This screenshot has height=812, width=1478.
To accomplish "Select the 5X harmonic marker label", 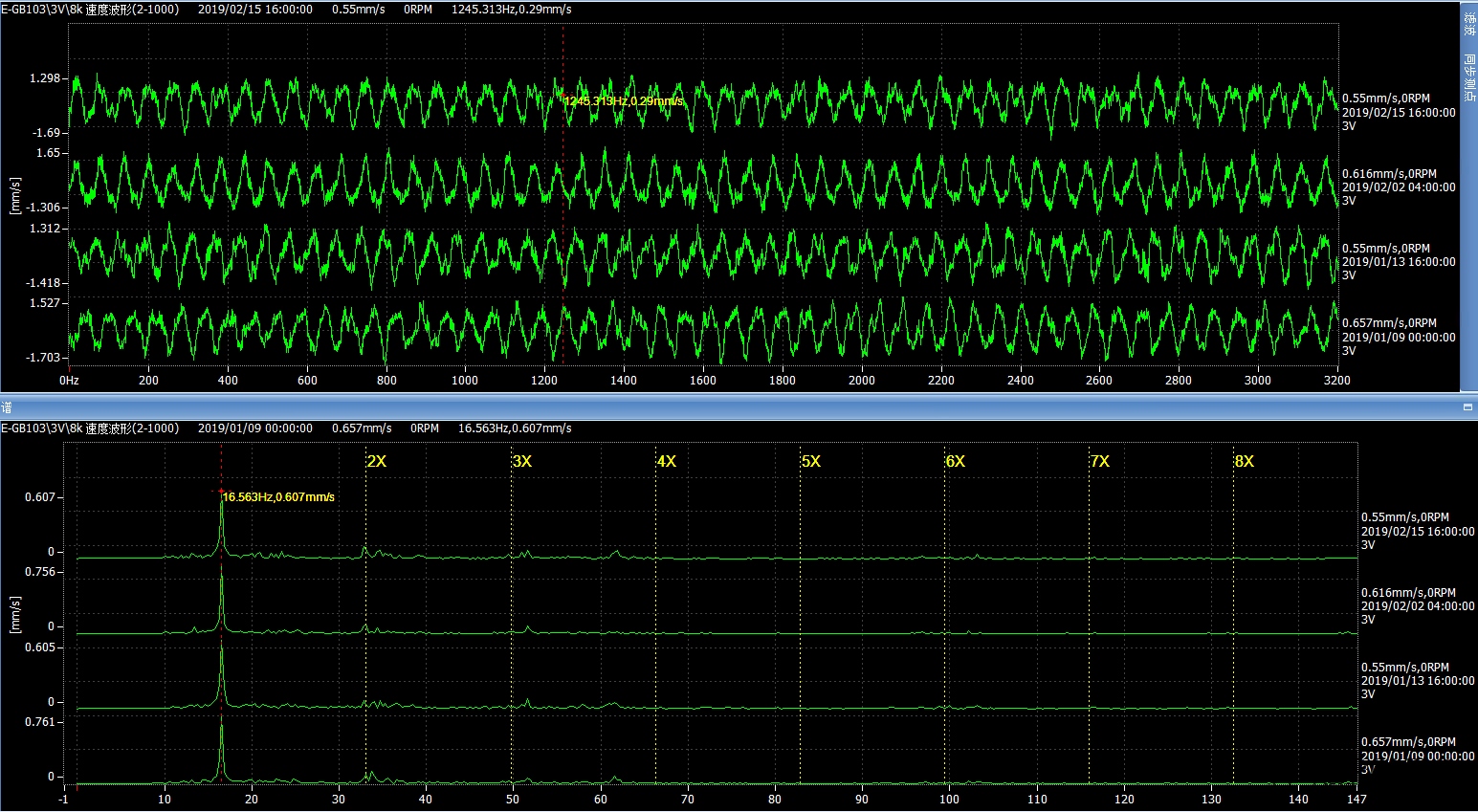I will (811, 461).
